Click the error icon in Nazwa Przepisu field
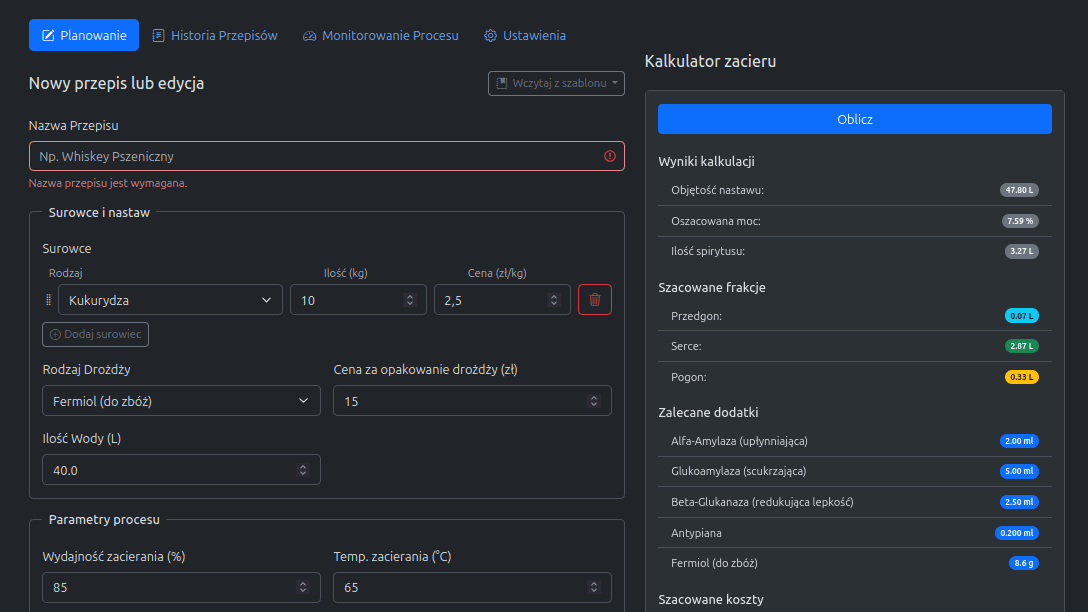This screenshot has width=1088, height=612. 610,157
